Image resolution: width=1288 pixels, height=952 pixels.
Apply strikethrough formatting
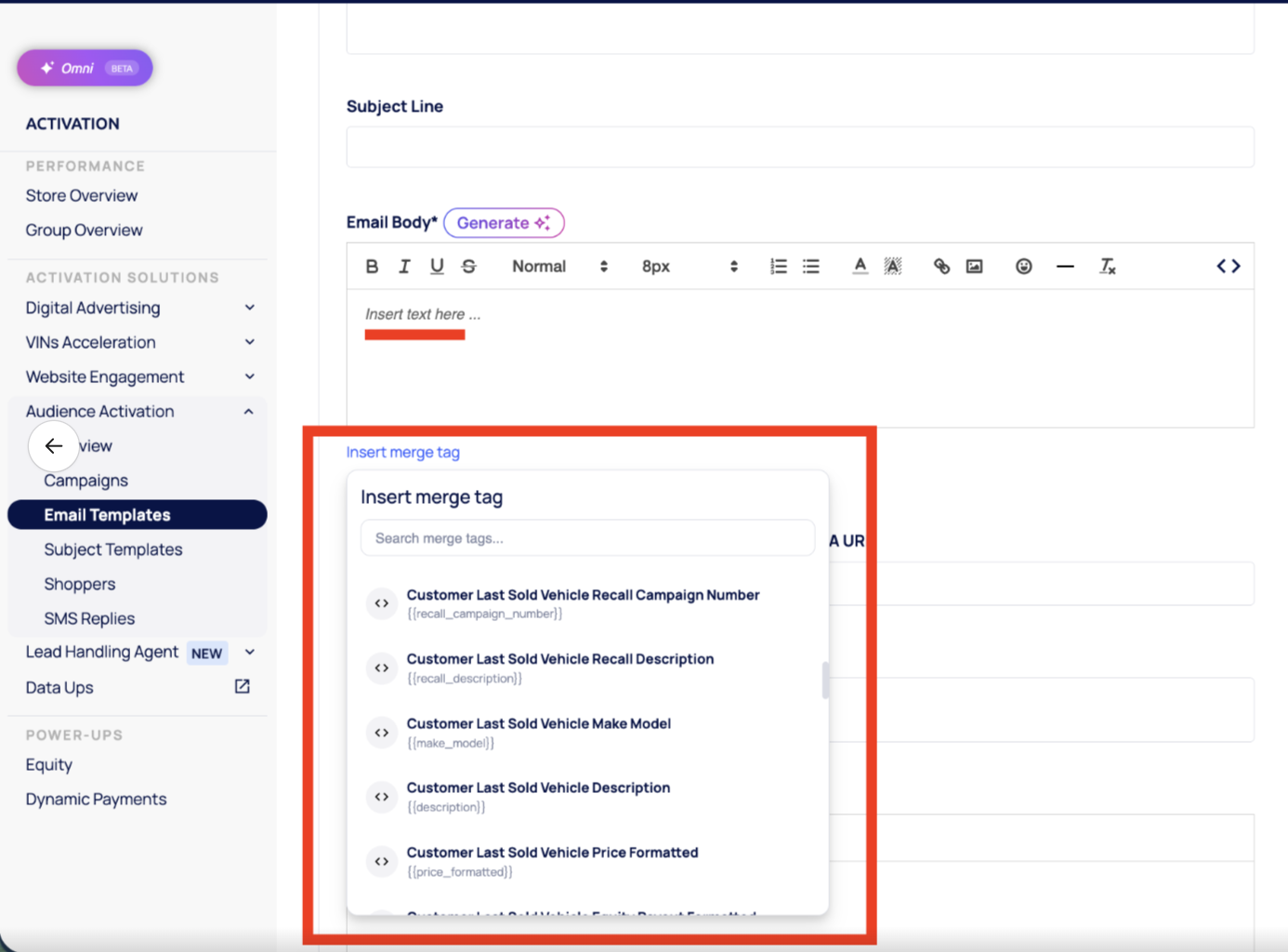point(469,267)
